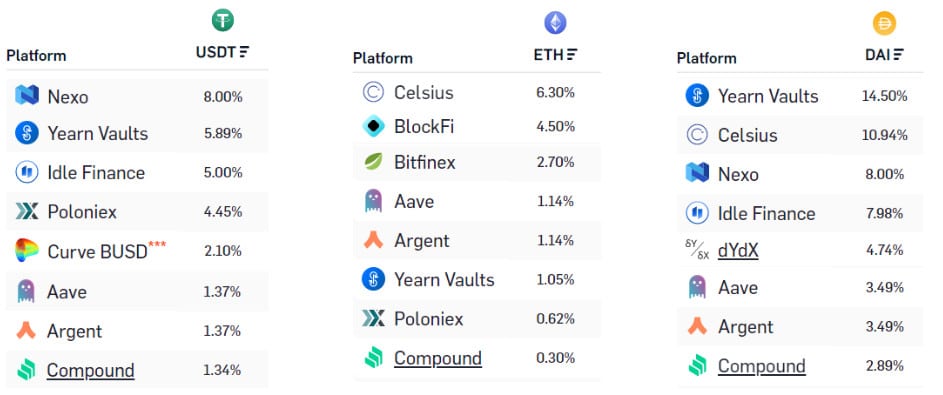Click the Bitfinex leaf logo
The image size is (943, 395).
tap(373, 162)
